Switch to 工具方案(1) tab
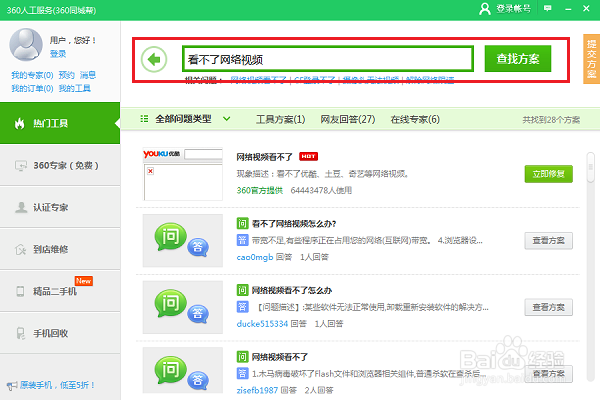This screenshot has width=600, height=400. 280,119
